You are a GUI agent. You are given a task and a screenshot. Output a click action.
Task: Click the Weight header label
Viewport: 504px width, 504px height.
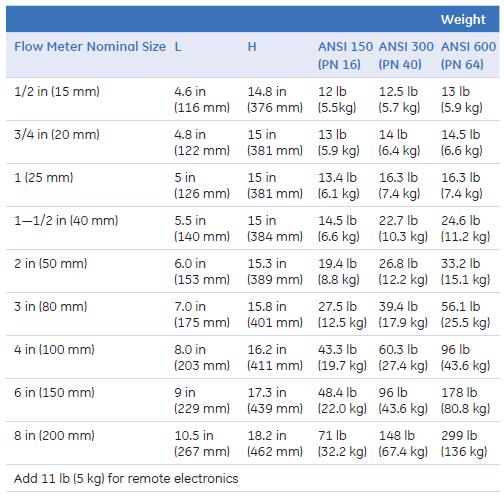(463, 20)
